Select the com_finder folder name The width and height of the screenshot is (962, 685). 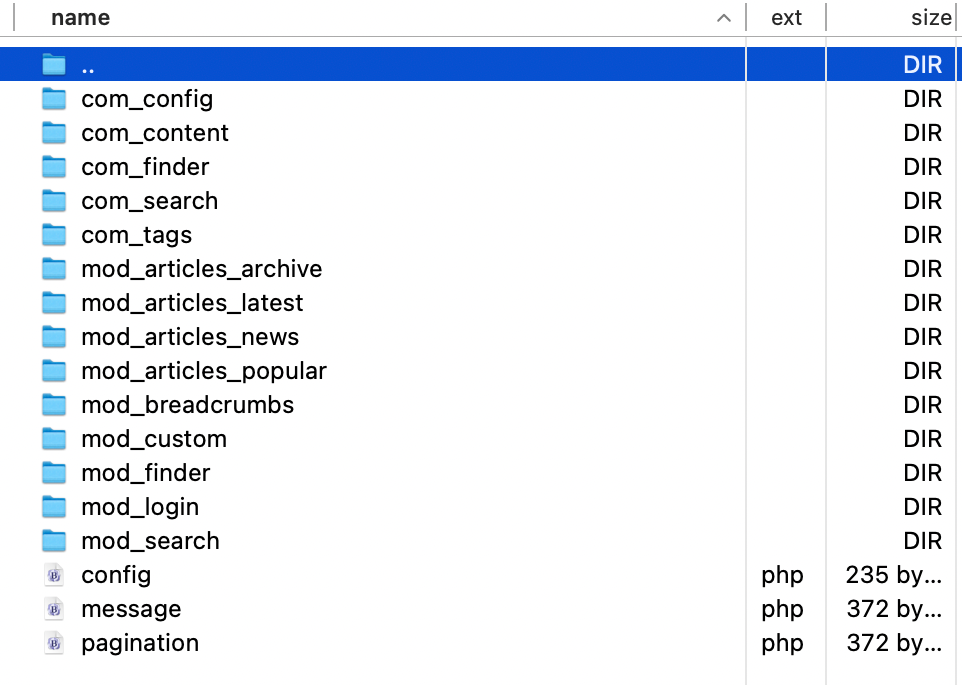click(x=145, y=167)
